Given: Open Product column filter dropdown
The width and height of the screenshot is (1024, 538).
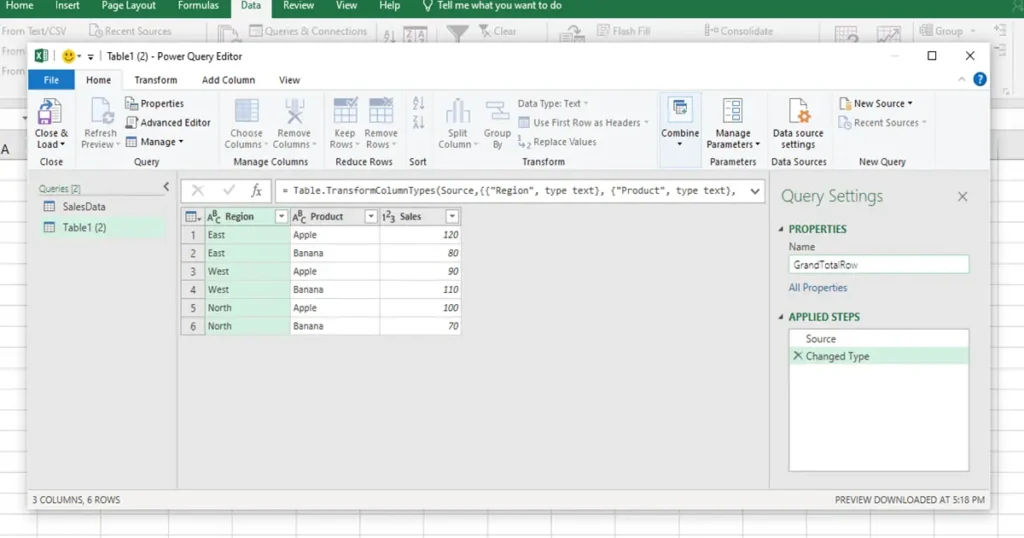Looking at the screenshot, I should coord(370,217).
